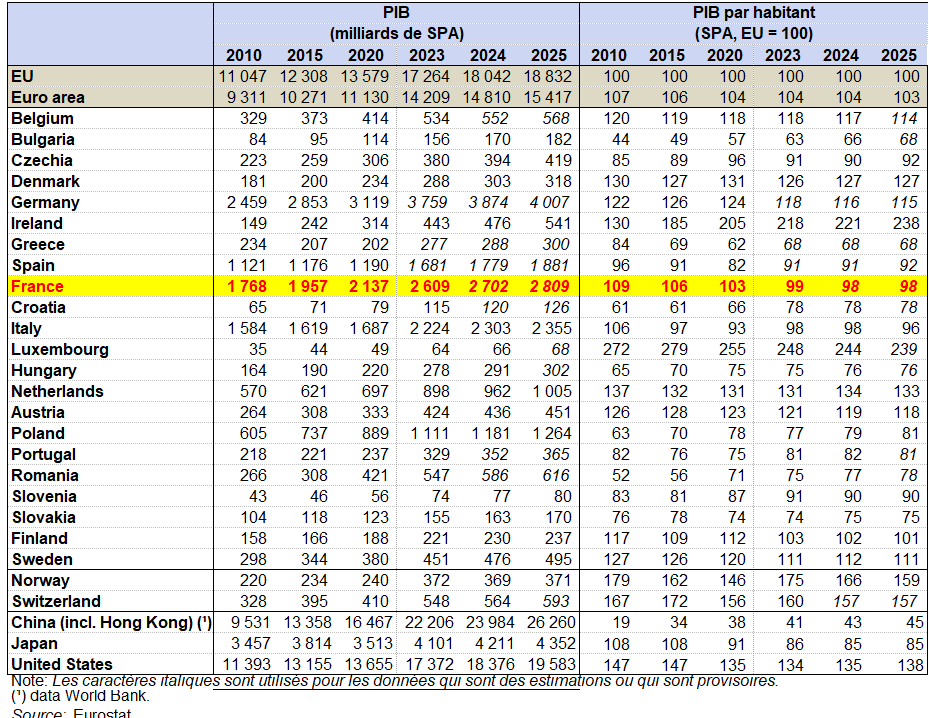Select the Germany row label
Image resolution: width=929 pixels, height=718 pixels.
coord(45,203)
